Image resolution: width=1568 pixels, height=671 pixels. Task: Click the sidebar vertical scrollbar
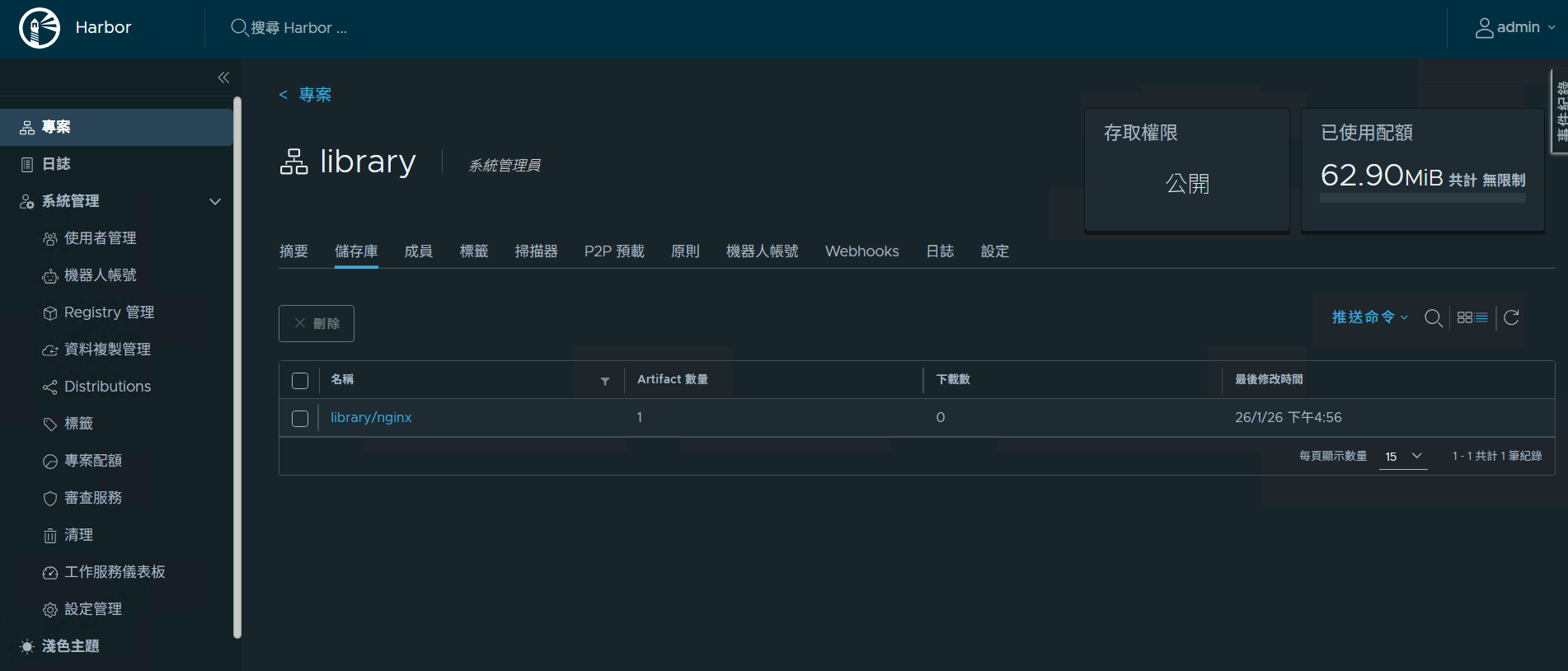(x=237, y=368)
